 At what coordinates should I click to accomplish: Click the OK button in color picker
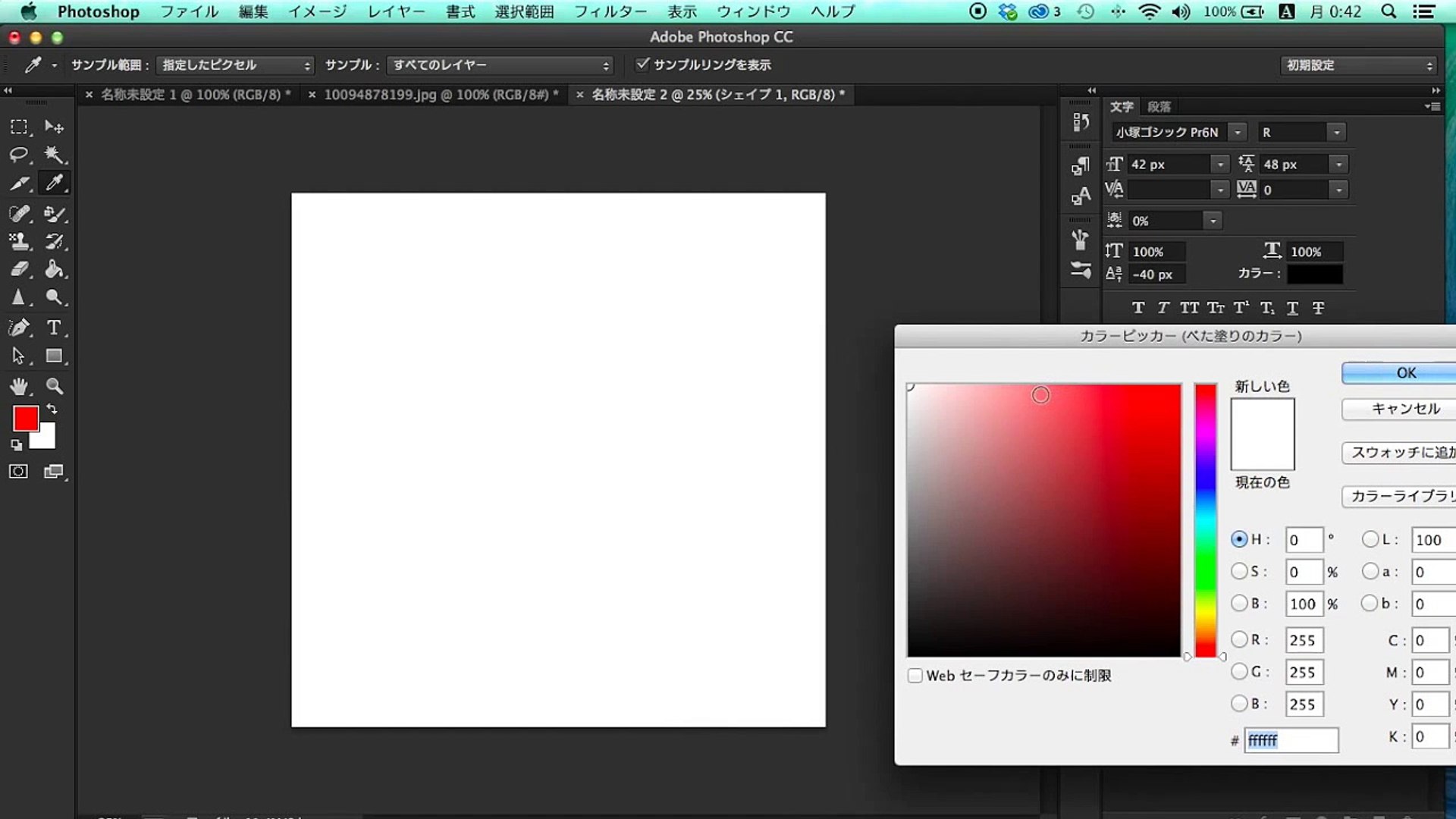click(1405, 372)
